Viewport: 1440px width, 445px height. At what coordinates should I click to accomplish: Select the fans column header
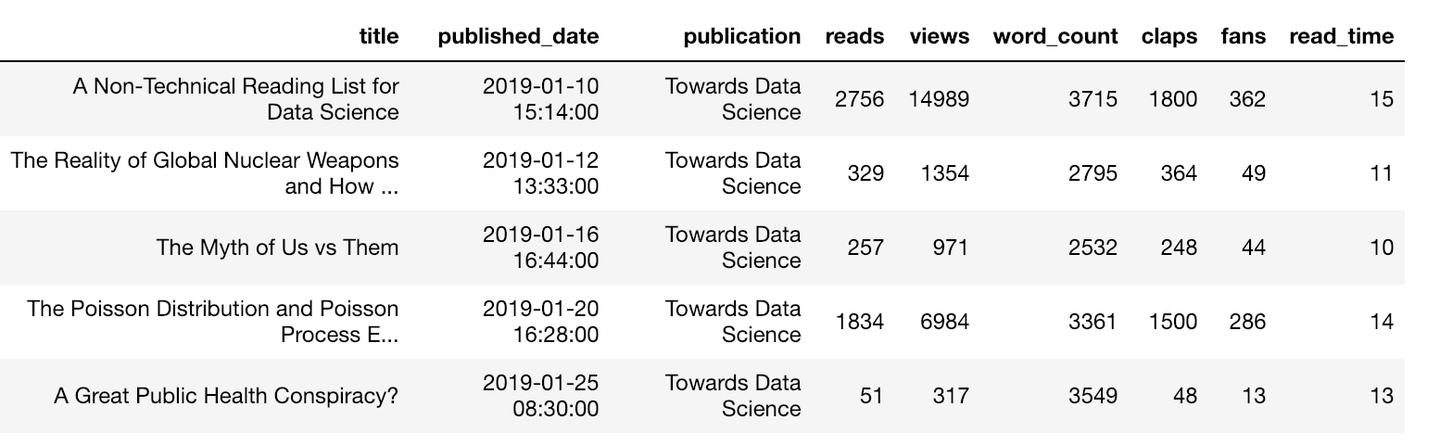[1243, 37]
